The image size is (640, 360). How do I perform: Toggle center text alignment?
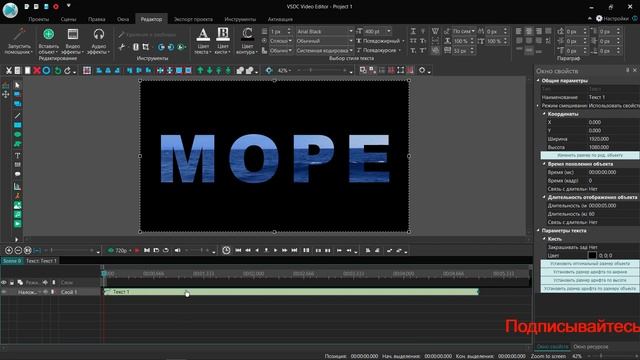coord(529,31)
